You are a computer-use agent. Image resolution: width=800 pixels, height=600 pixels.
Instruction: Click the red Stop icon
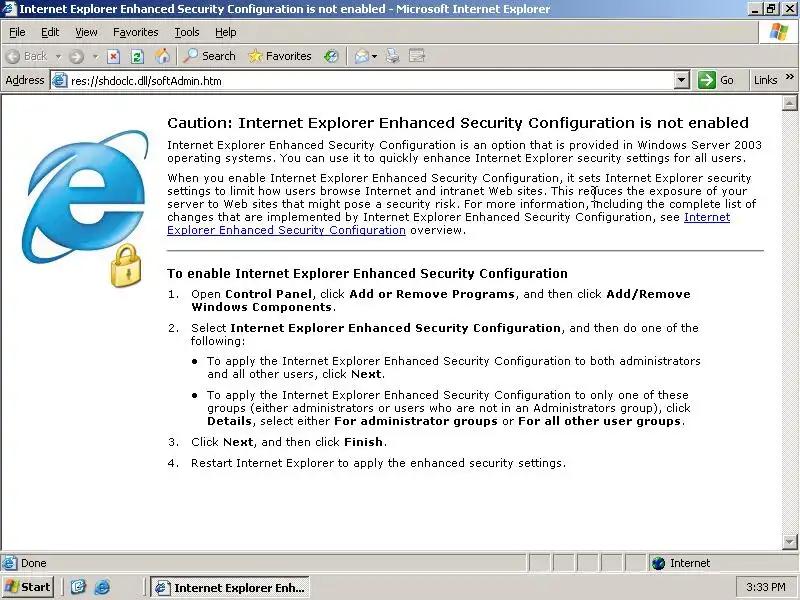pyautogui.click(x=113, y=56)
